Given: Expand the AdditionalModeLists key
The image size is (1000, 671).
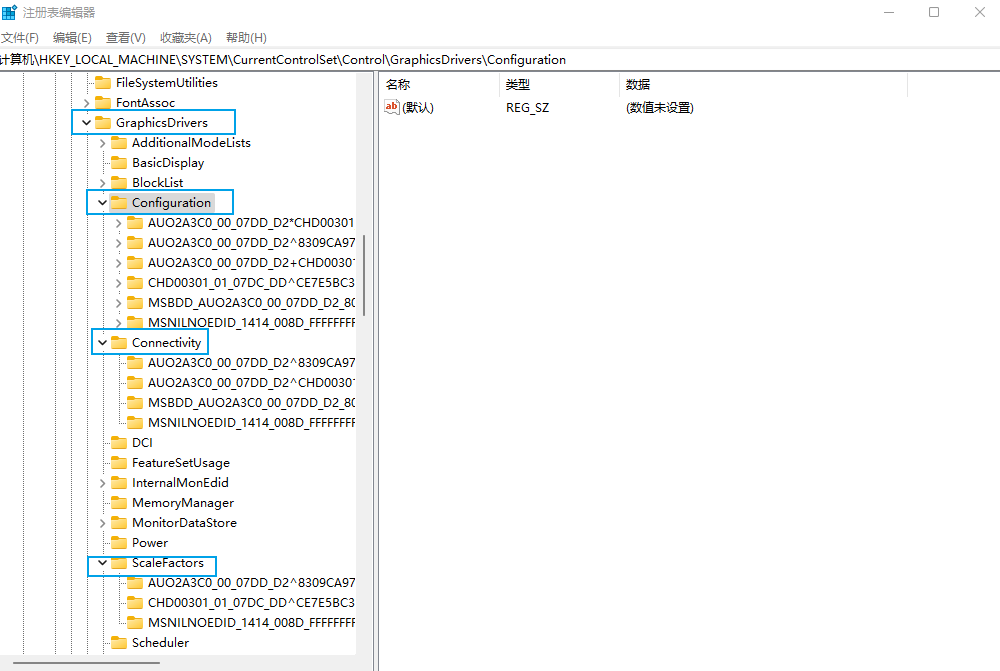Looking at the screenshot, I should [x=102, y=143].
